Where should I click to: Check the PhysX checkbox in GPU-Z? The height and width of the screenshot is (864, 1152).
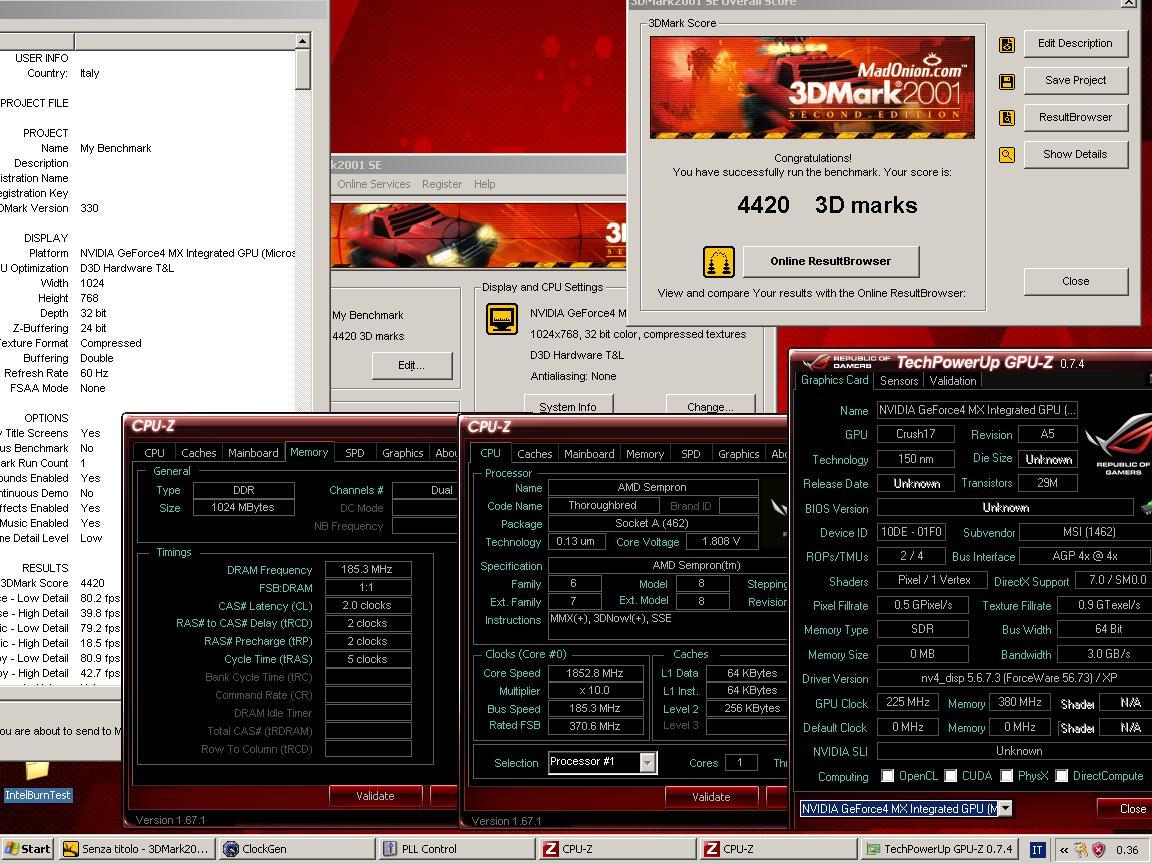click(x=1007, y=776)
